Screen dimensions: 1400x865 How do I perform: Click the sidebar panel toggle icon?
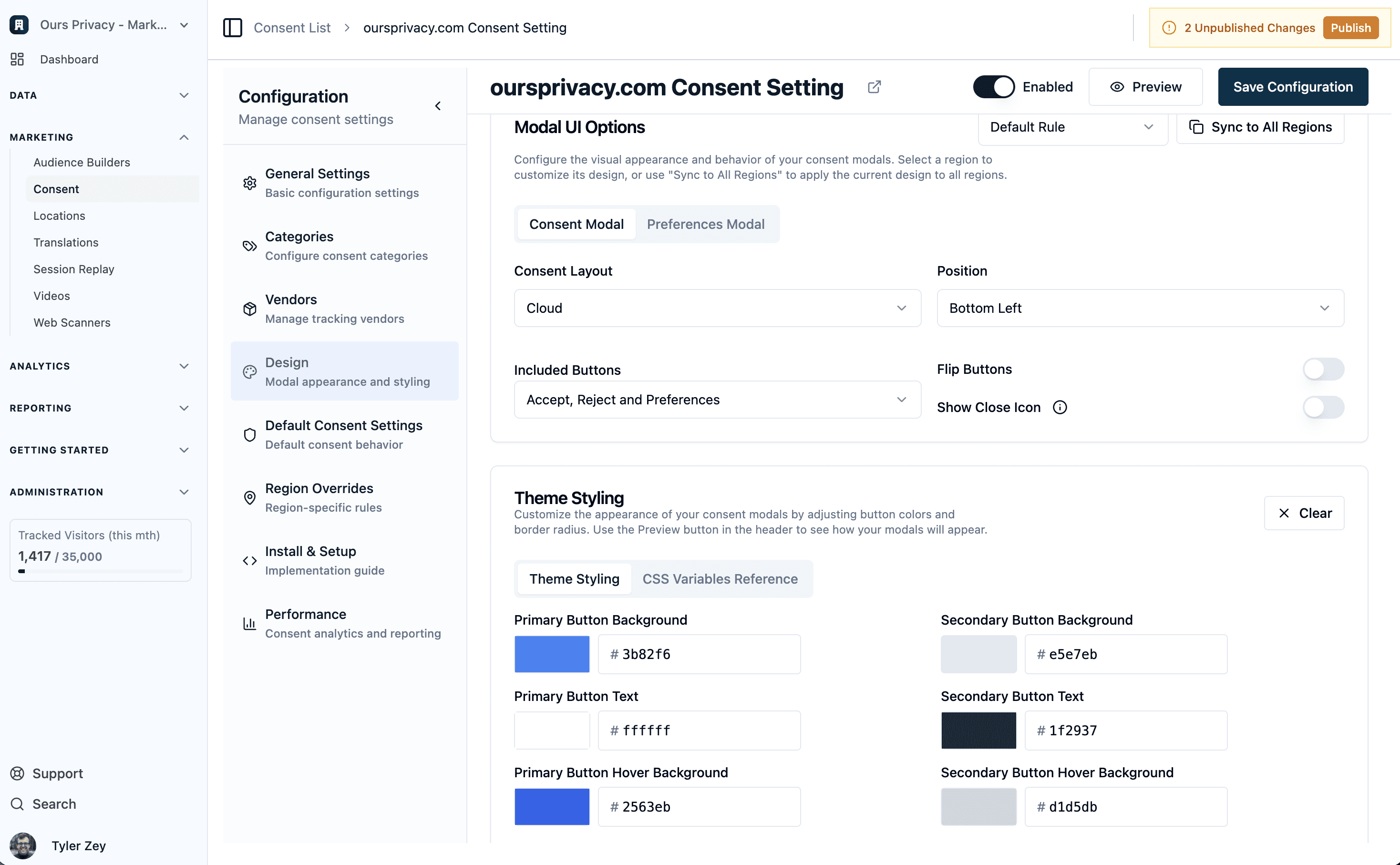232,28
